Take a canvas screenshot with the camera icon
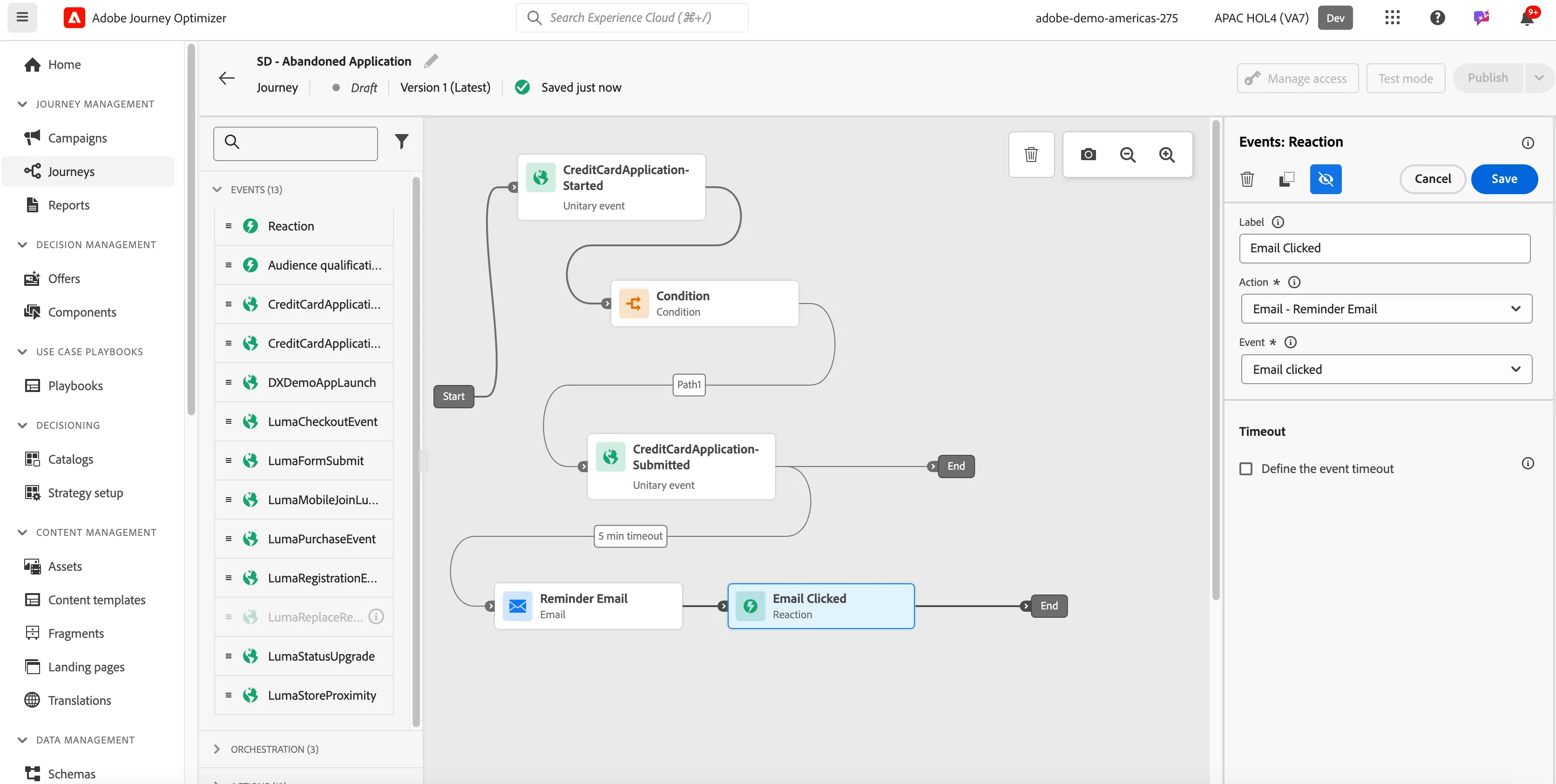This screenshot has width=1556, height=784. coord(1088,155)
